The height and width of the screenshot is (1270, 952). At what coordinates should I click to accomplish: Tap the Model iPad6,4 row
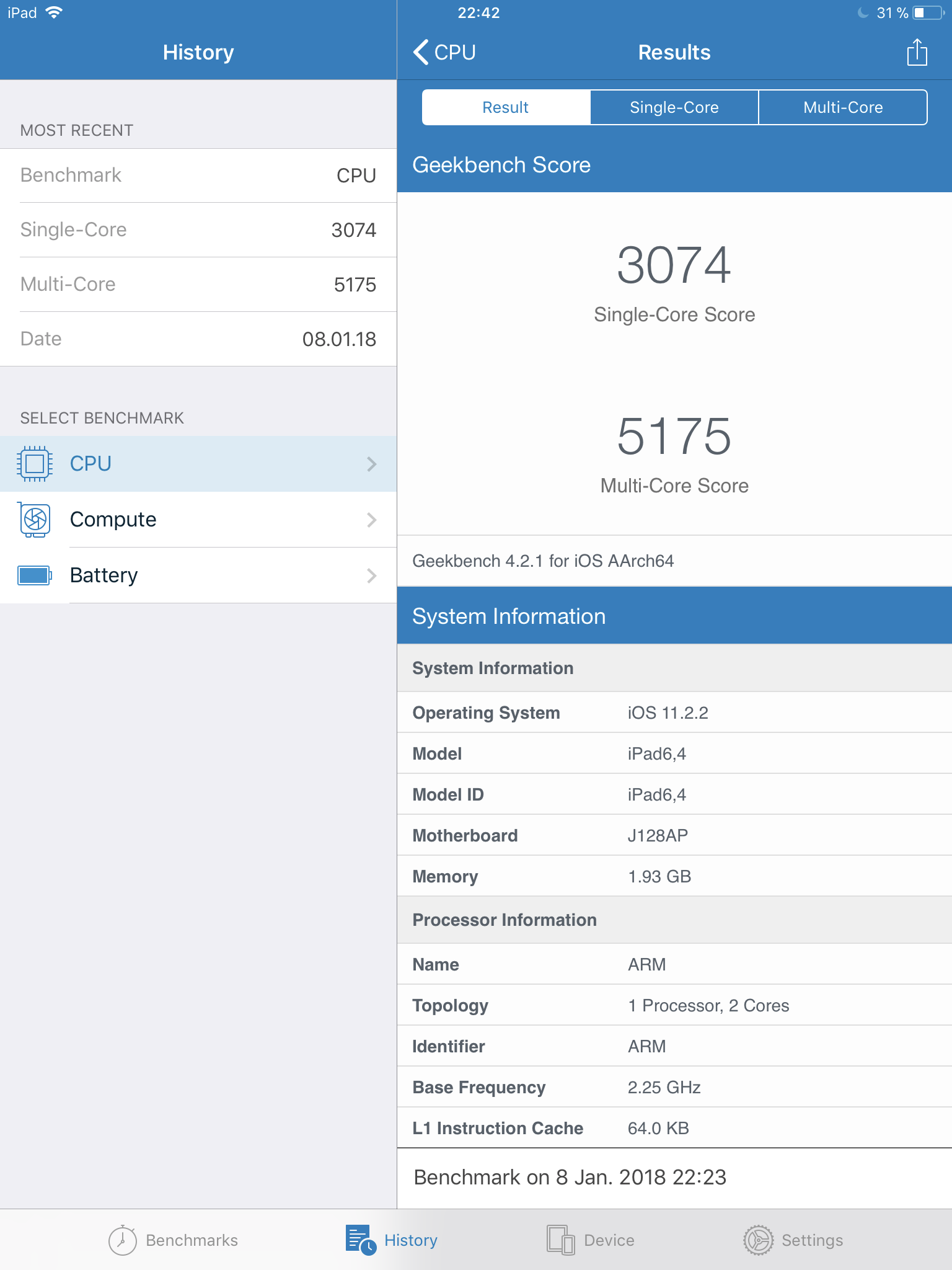tap(674, 753)
